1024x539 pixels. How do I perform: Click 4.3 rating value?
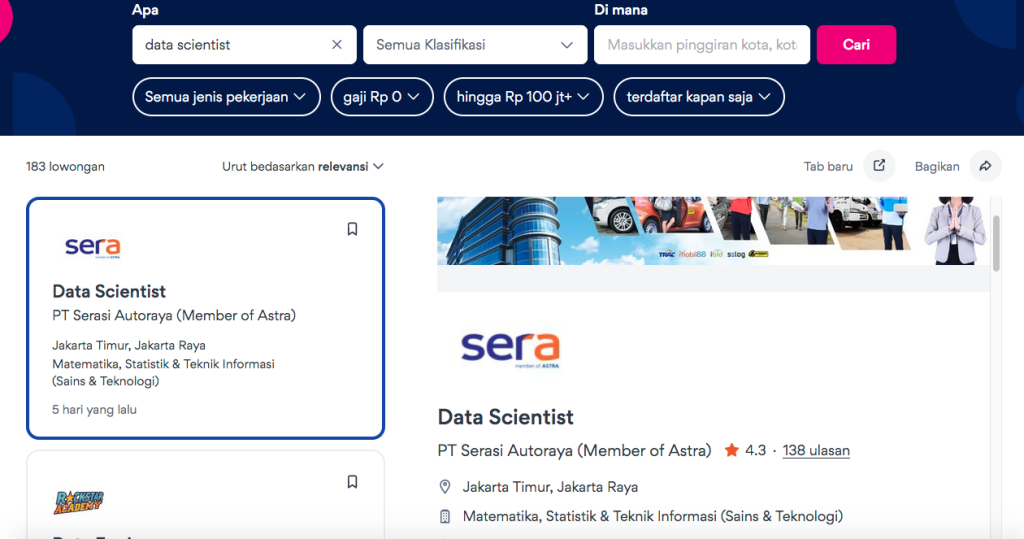pos(755,450)
